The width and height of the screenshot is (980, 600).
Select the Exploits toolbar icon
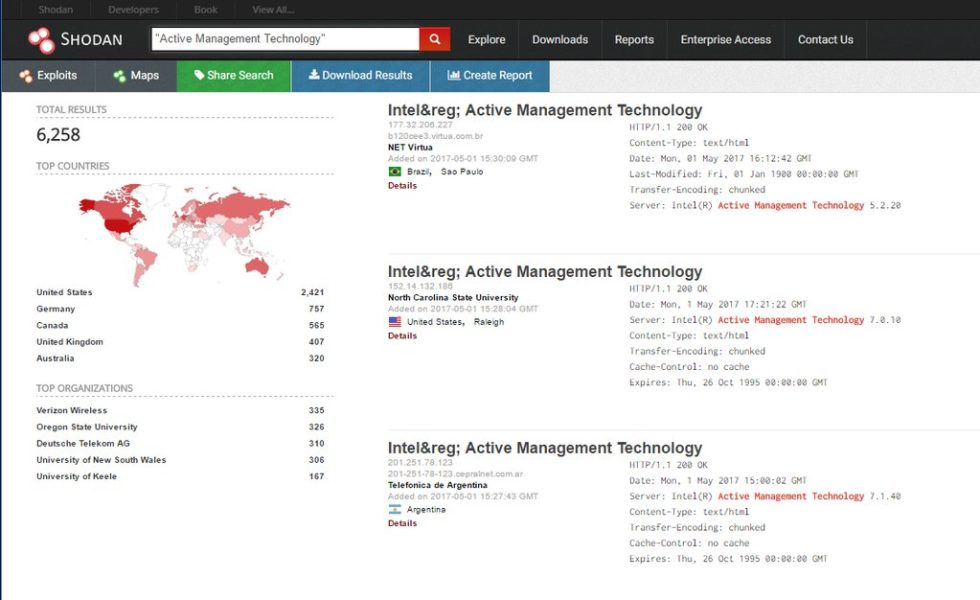tap(25, 75)
